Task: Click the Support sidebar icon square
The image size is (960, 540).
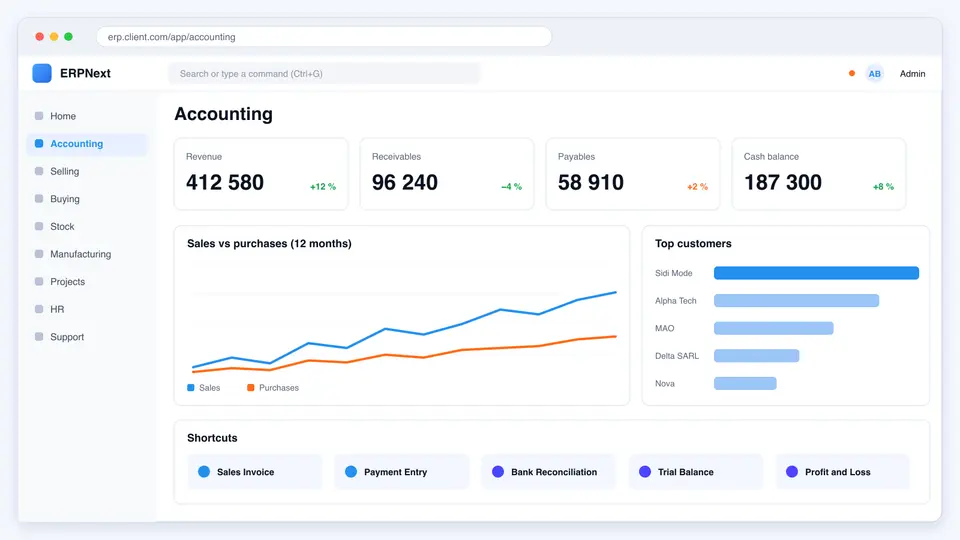Action: [x=39, y=337]
